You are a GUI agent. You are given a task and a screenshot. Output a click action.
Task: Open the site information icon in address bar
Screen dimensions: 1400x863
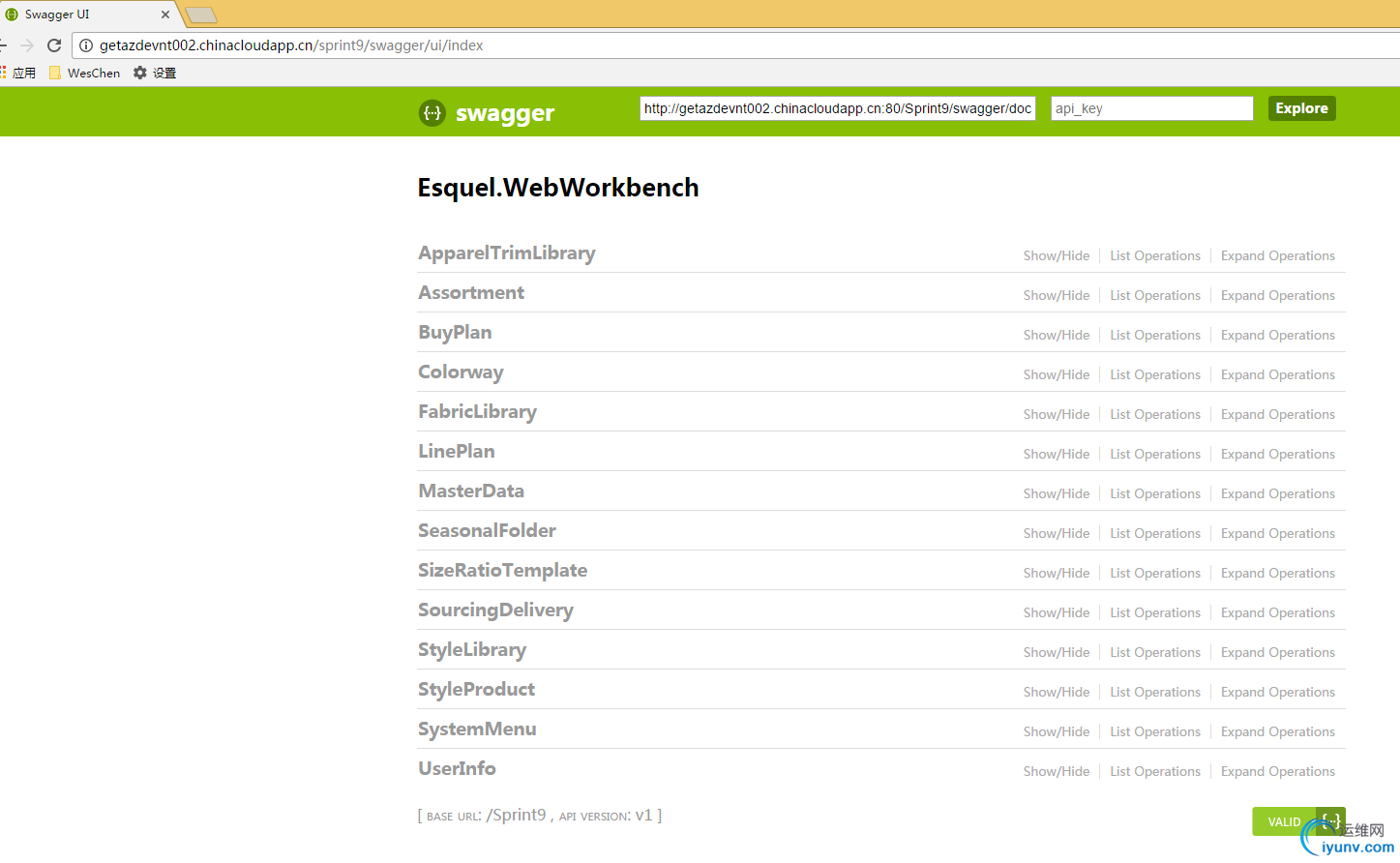point(86,45)
